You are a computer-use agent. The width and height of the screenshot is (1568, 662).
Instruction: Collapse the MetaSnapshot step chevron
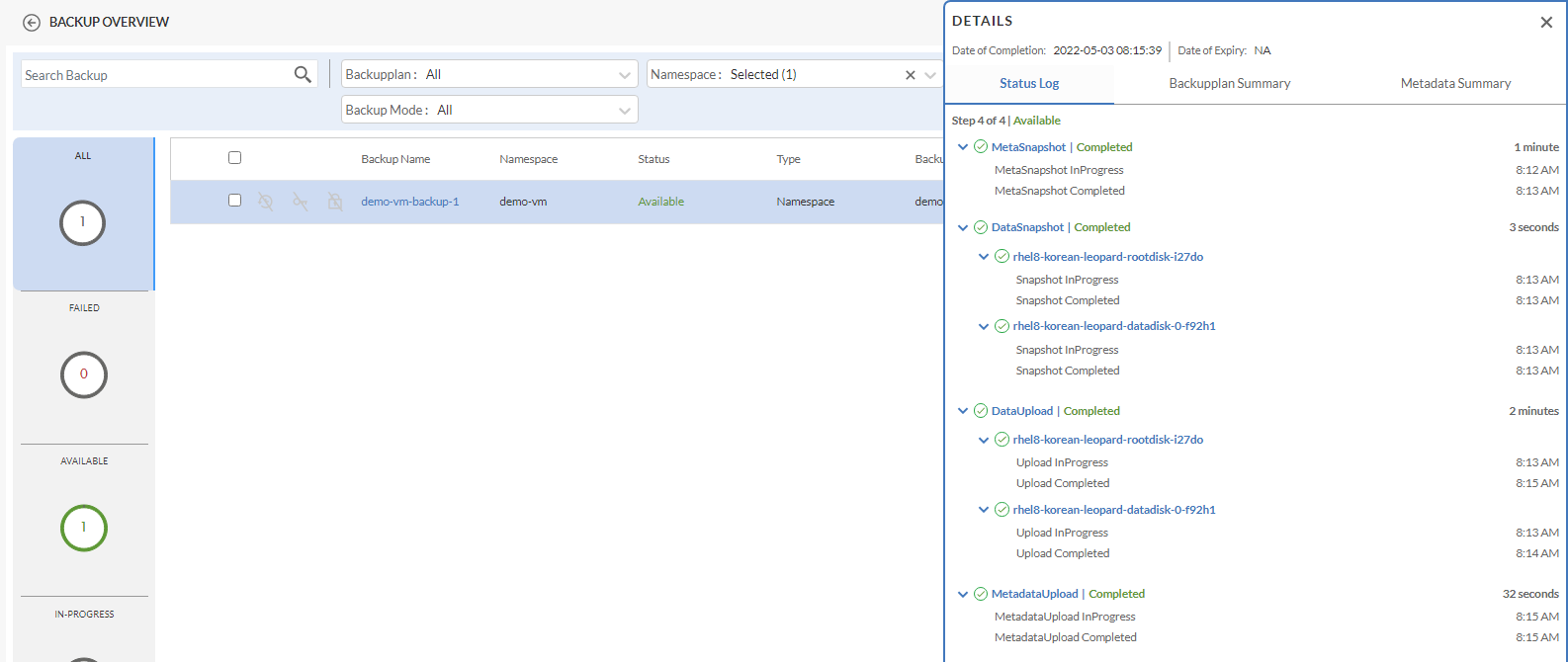pyautogui.click(x=963, y=147)
